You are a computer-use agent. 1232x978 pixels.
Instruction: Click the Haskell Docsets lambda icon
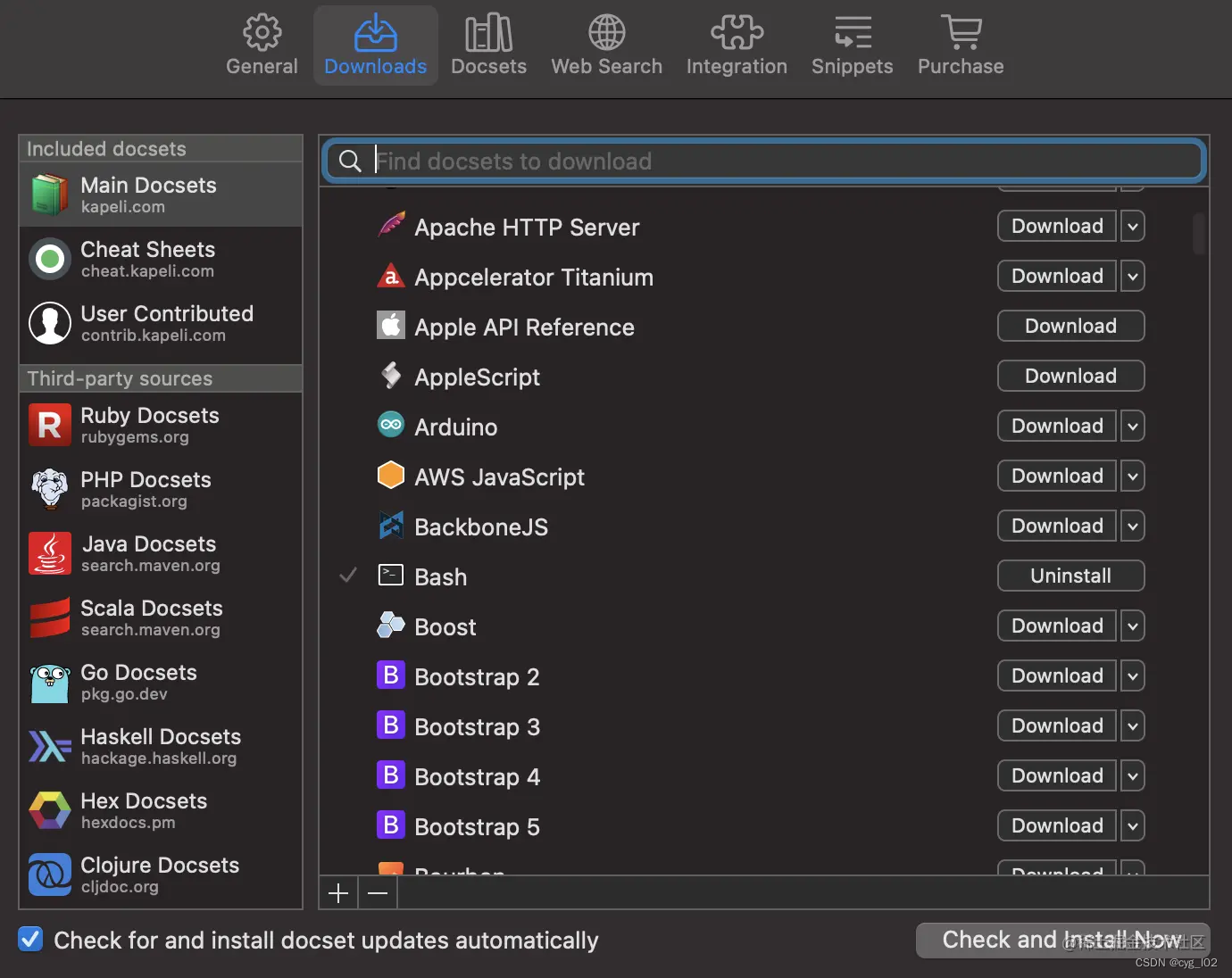[x=50, y=746]
